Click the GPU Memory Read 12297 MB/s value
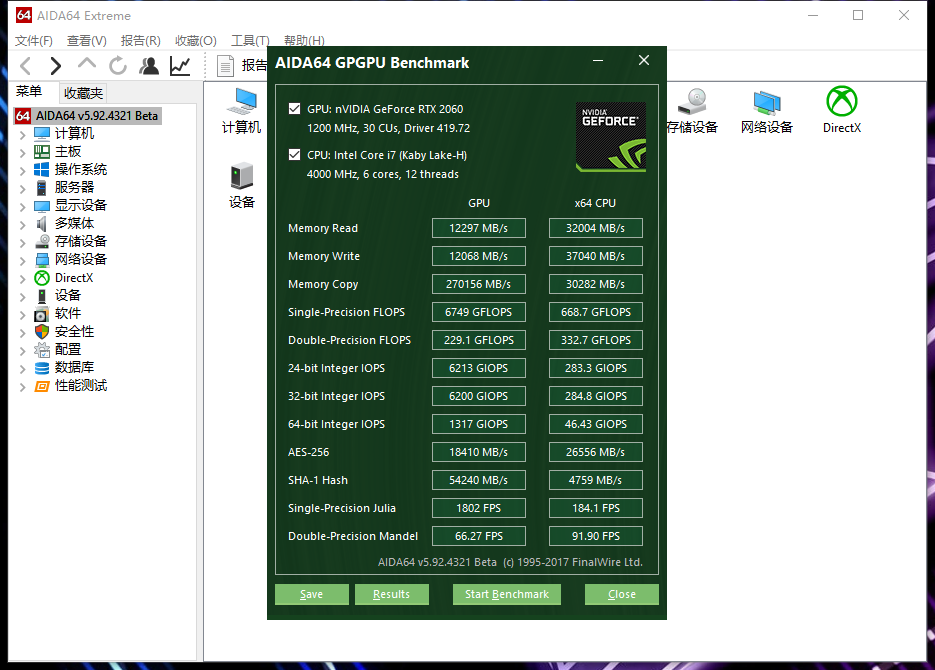935x670 pixels. click(x=479, y=228)
